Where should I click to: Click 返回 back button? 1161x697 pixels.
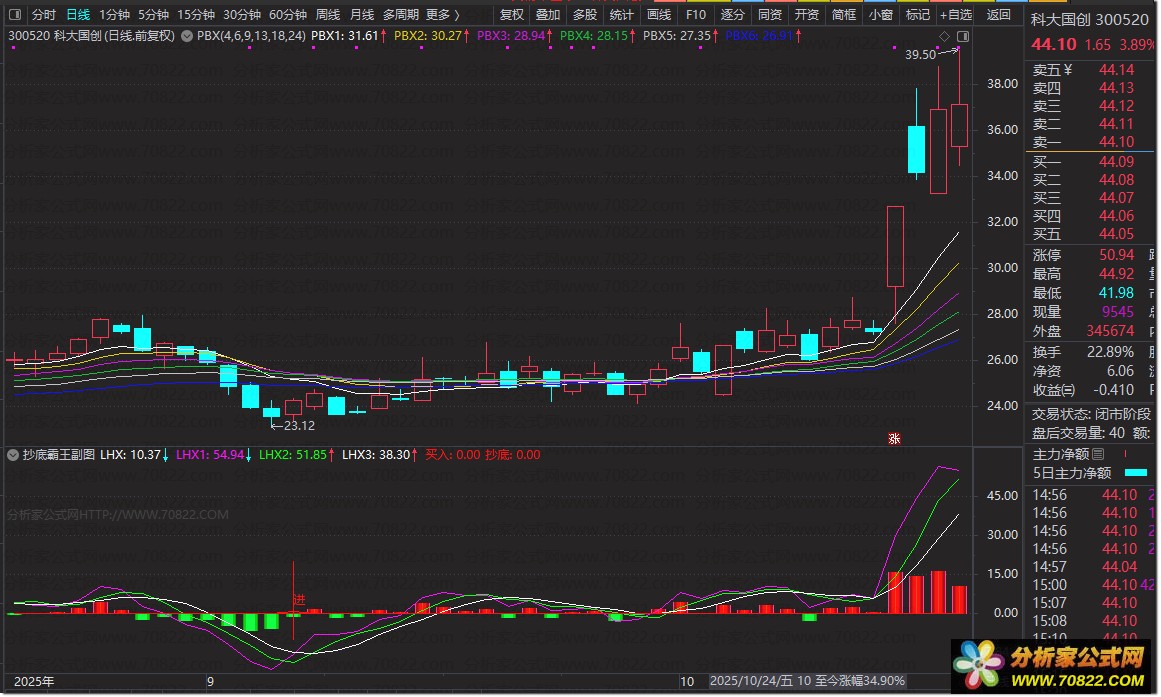pyautogui.click(x=999, y=14)
